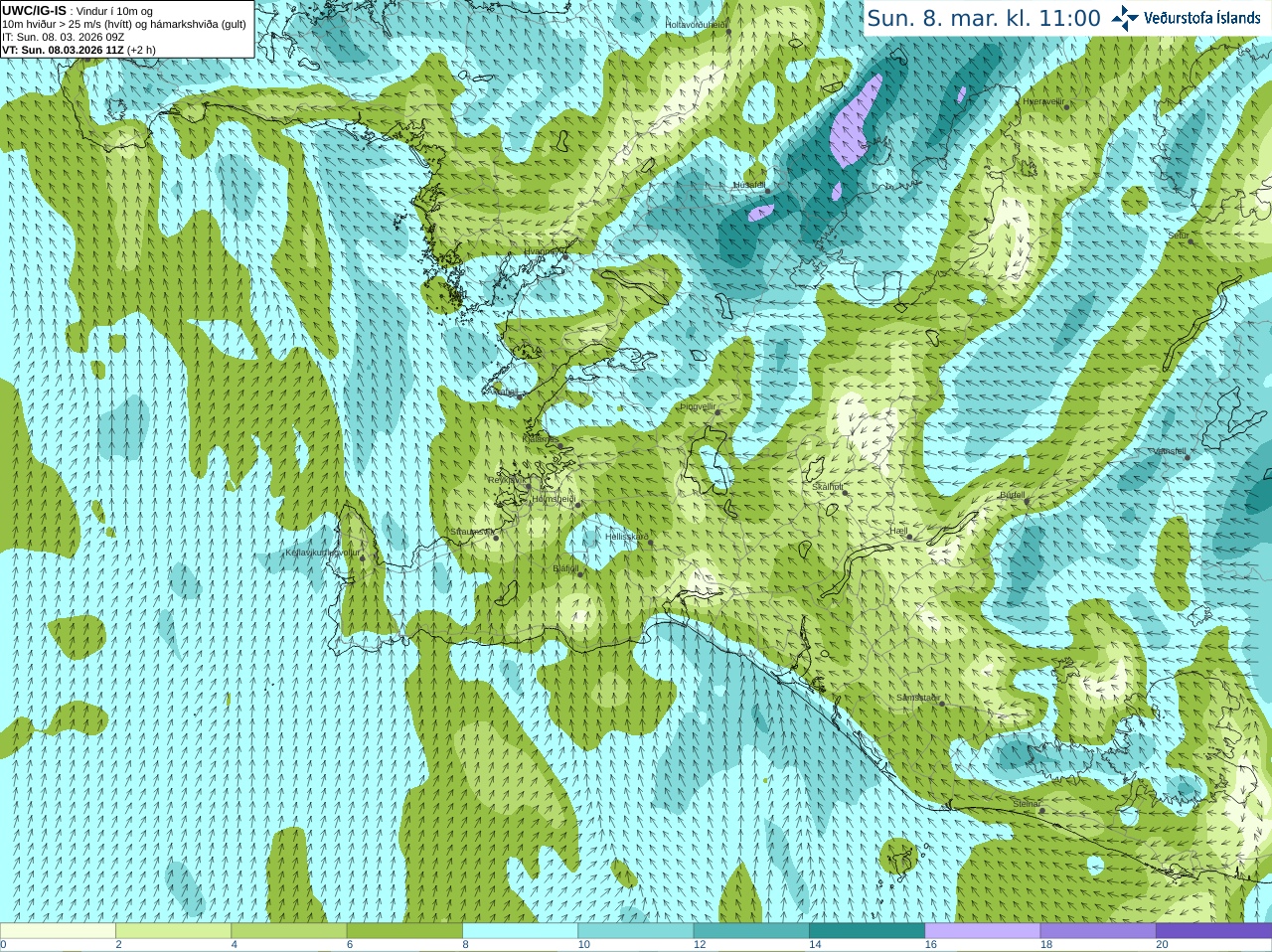
Task: Click the 8–10 m/s light cyan legend swatch
Action: [x=520, y=931]
